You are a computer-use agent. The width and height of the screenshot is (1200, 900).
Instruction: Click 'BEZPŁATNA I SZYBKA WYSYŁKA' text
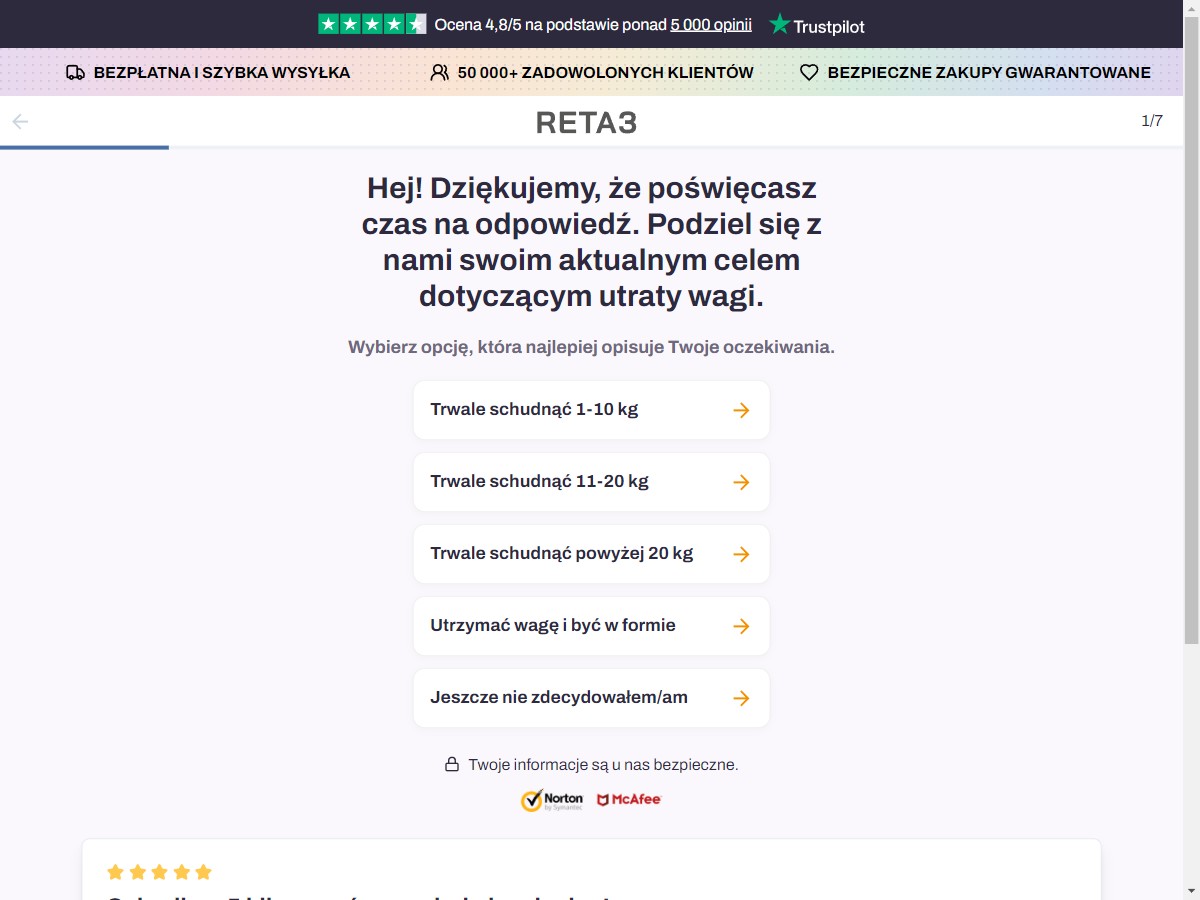(x=222, y=73)
